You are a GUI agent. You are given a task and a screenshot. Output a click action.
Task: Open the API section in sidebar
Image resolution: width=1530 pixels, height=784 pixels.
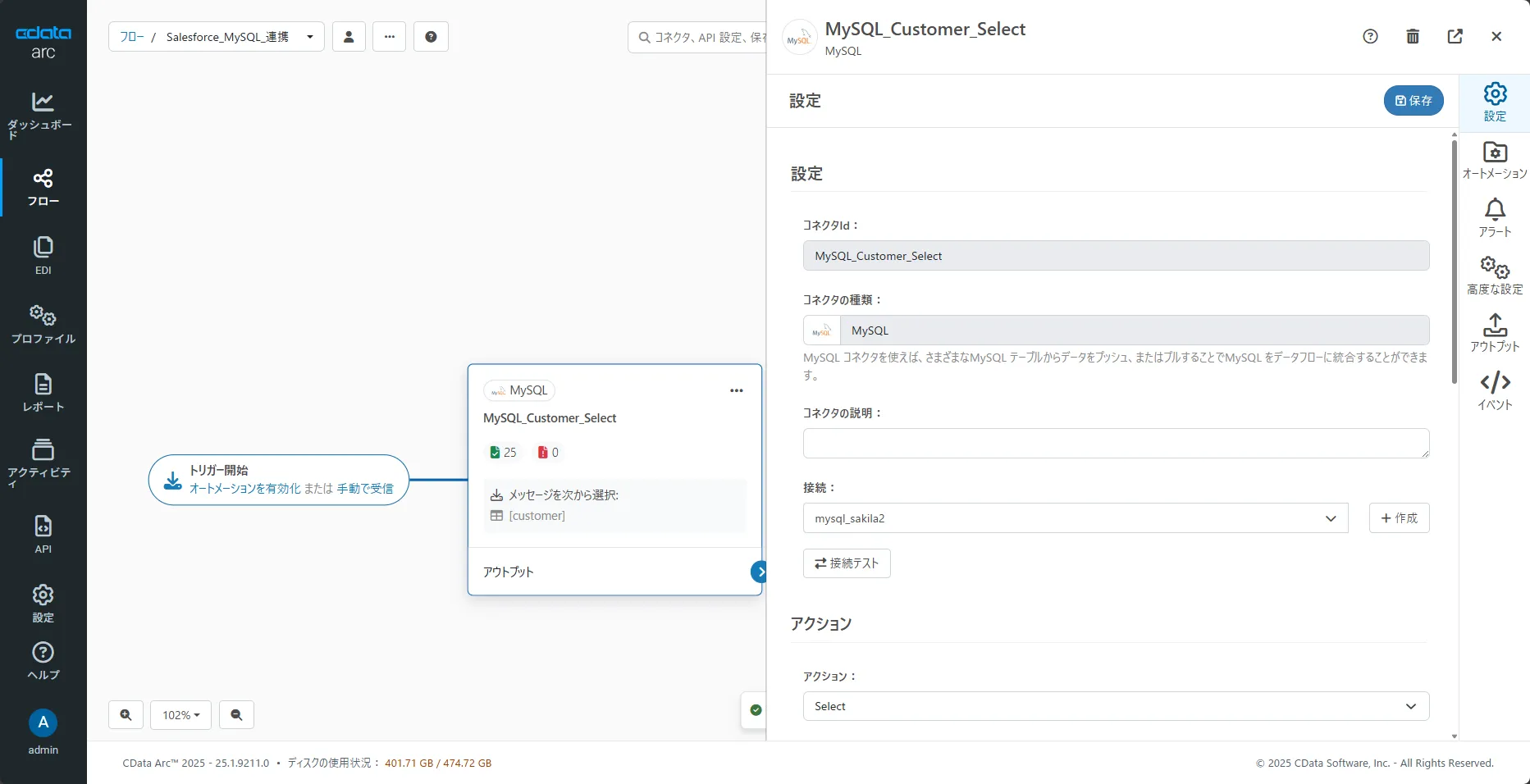click(43, 534)
